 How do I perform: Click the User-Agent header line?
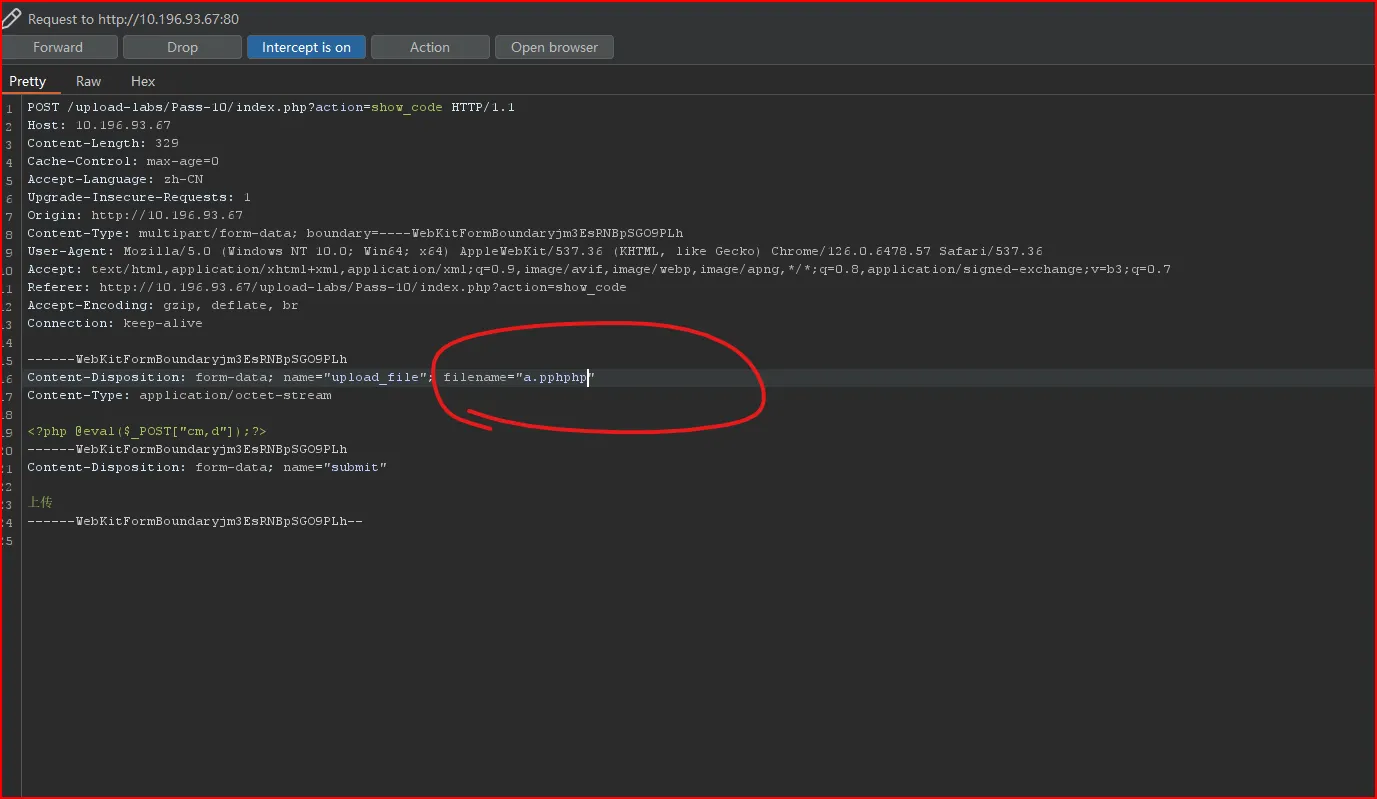click(x=535, y=251)
